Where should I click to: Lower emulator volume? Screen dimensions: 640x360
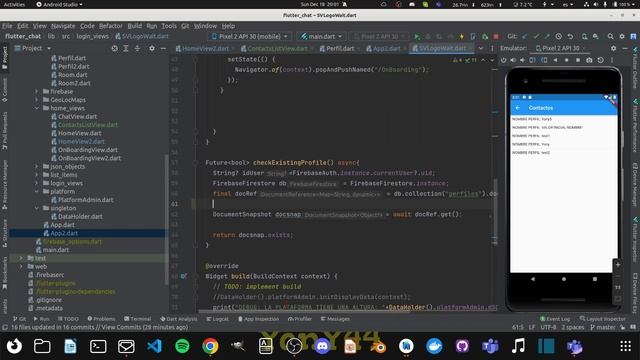tap(522, 60)
